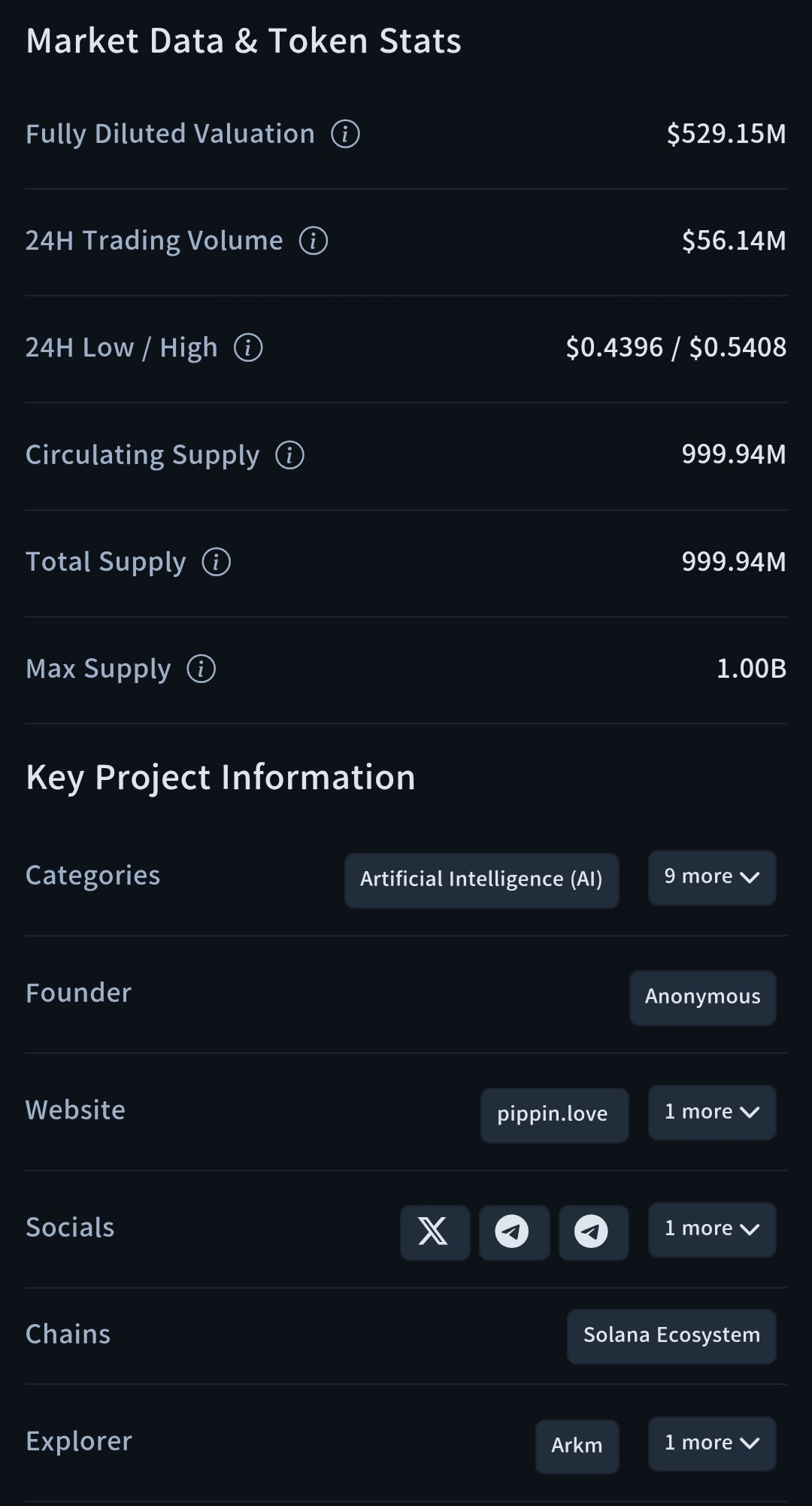Click the $529.15M valuation value
Screen dimensions: 812x1506
pos(726,134)
